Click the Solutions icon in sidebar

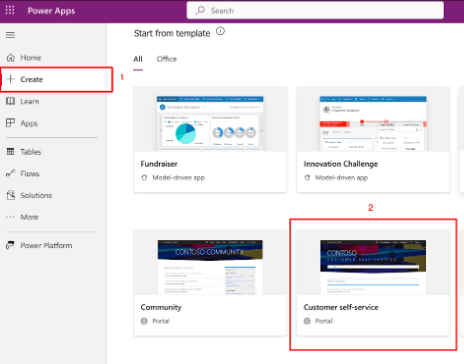point(11,195)
